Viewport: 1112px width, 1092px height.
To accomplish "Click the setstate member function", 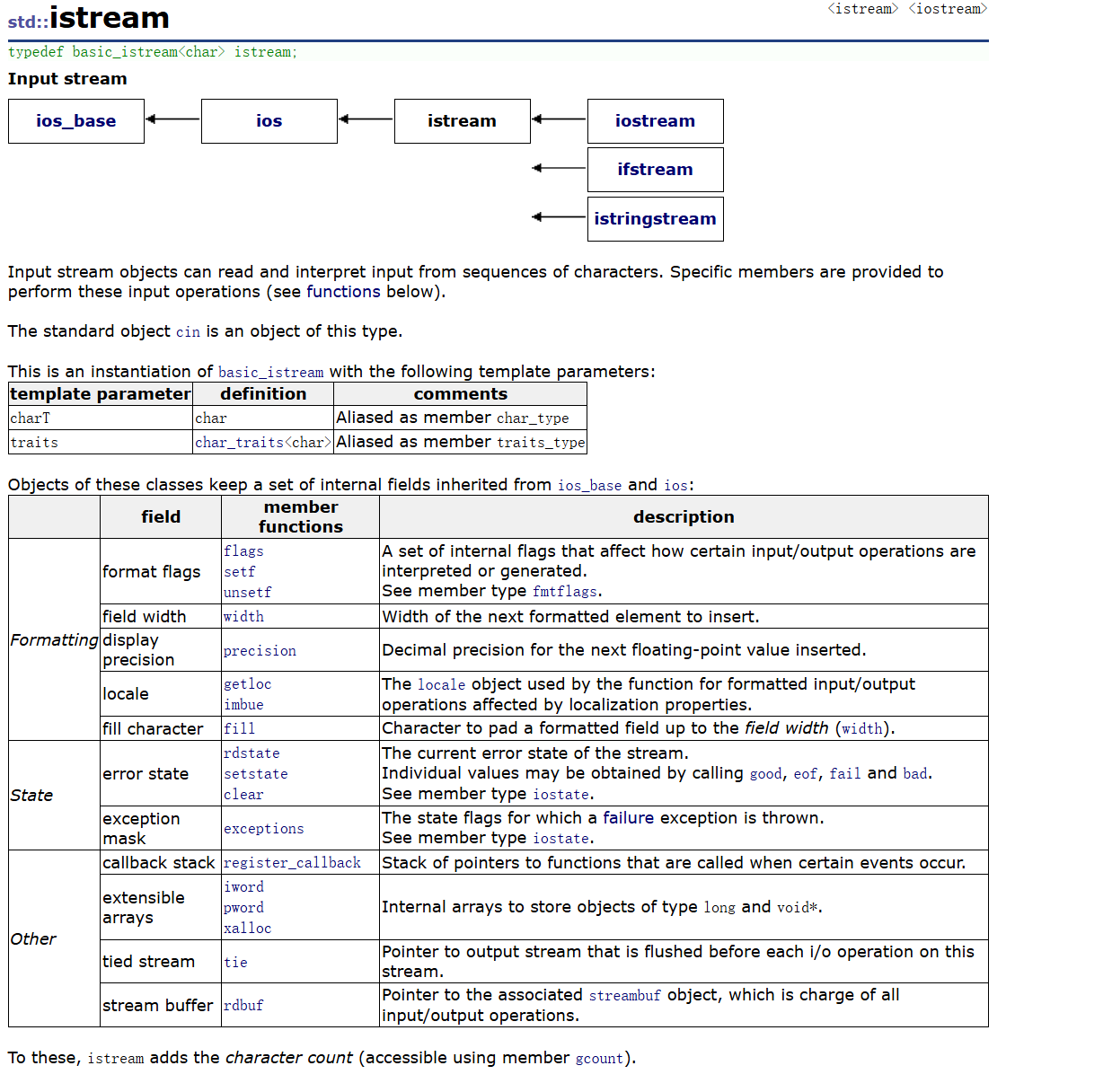I will click(x=256, y=774).
